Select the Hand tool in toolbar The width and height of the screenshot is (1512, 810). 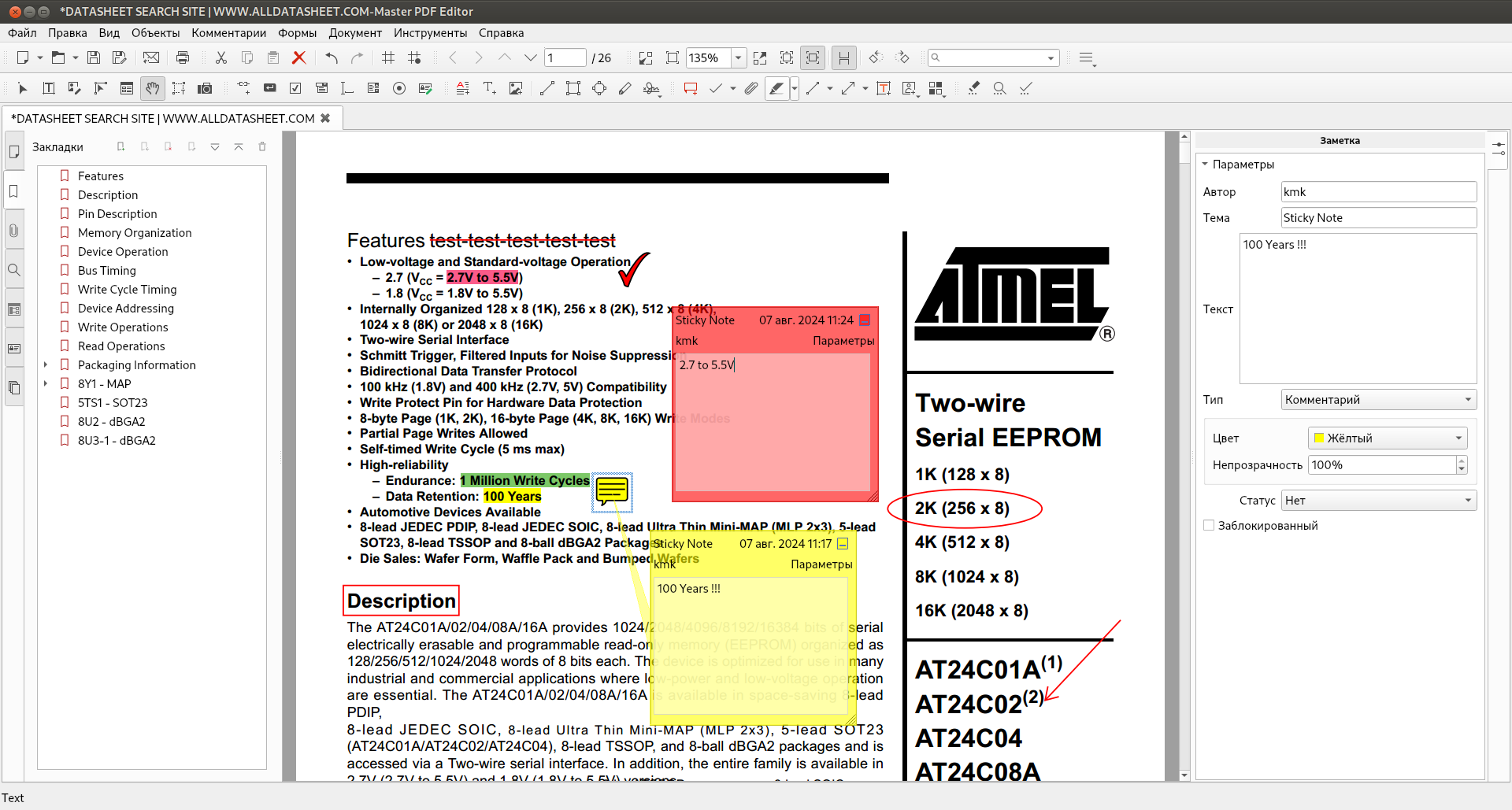pyautogui.click(x=153, y=88)
